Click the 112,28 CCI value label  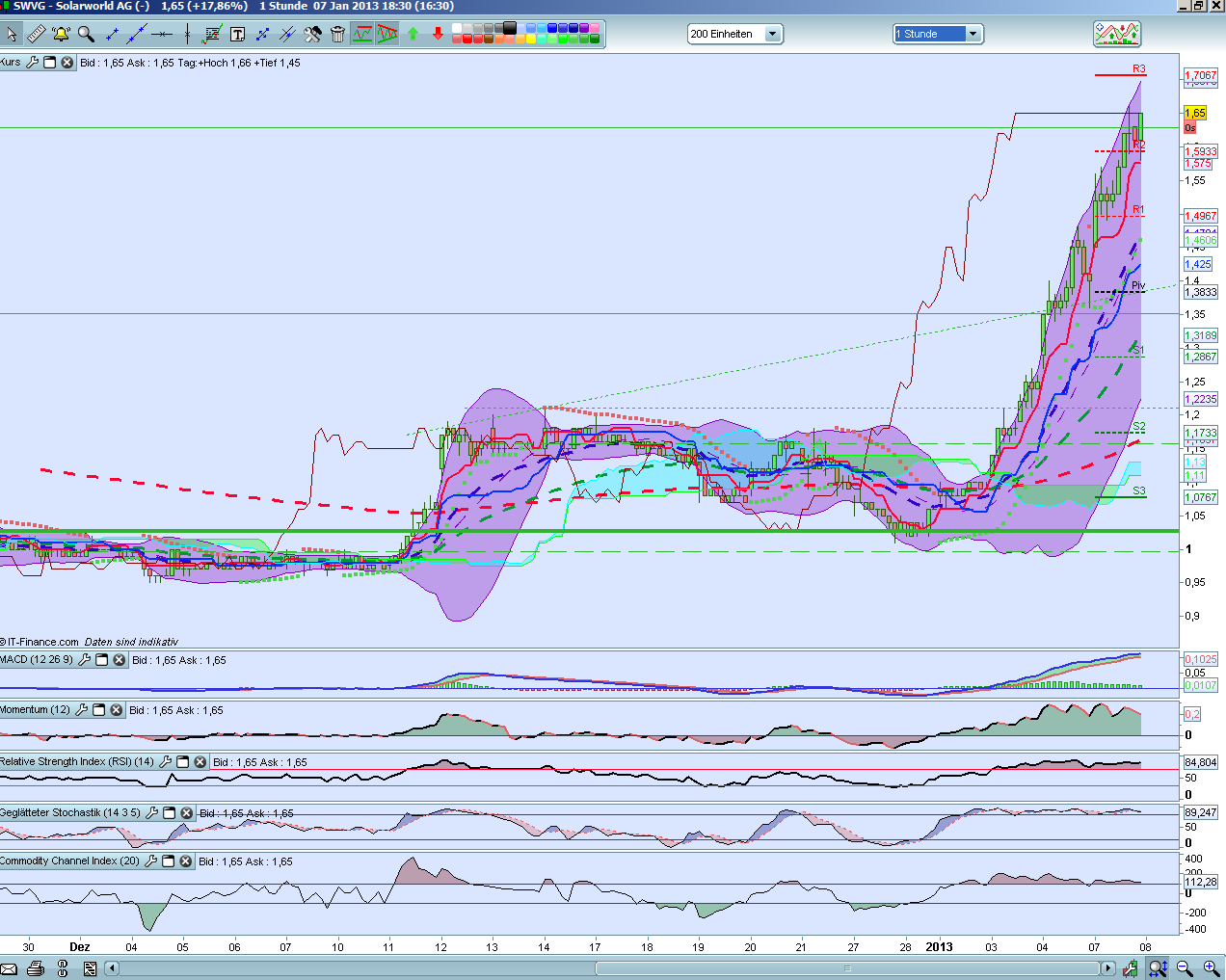[x=1201, y=882]
